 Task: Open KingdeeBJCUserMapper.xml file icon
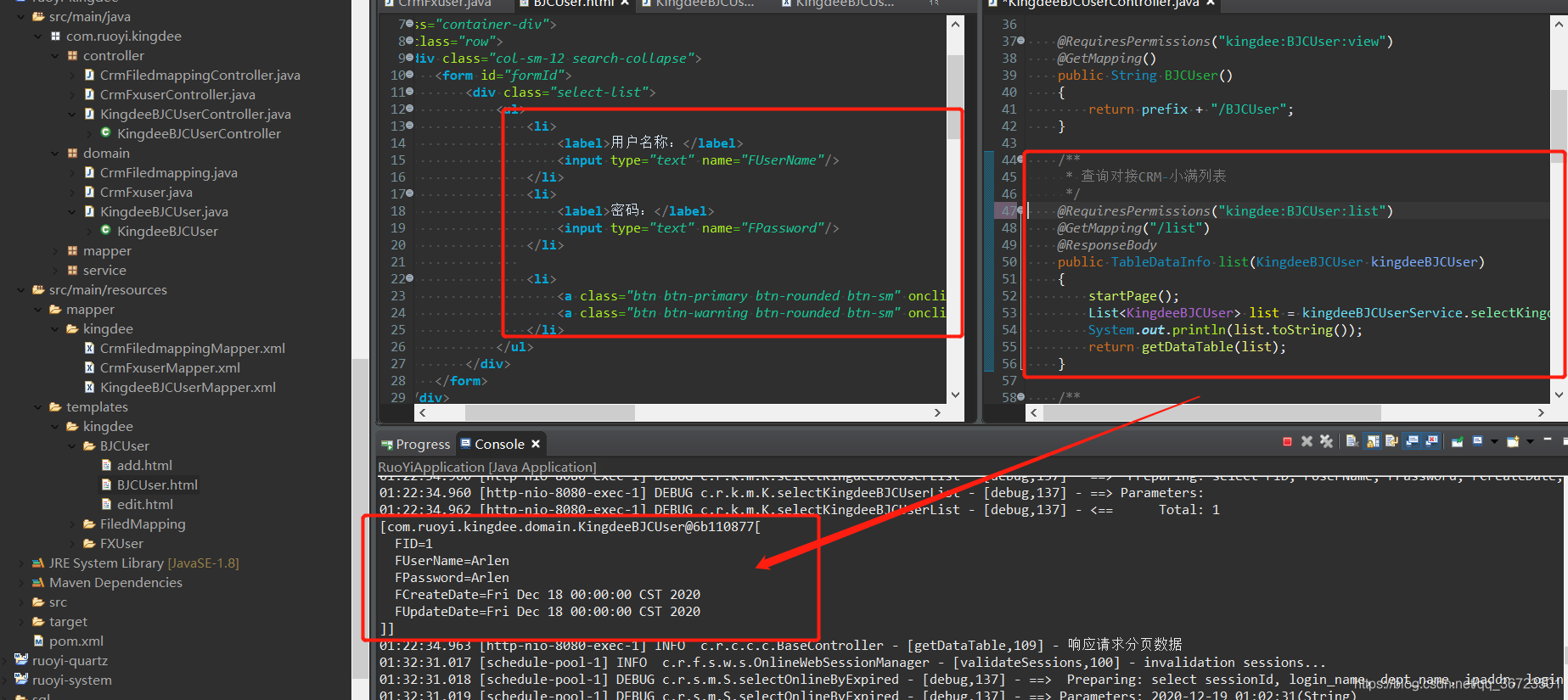(x=89, y=388)
